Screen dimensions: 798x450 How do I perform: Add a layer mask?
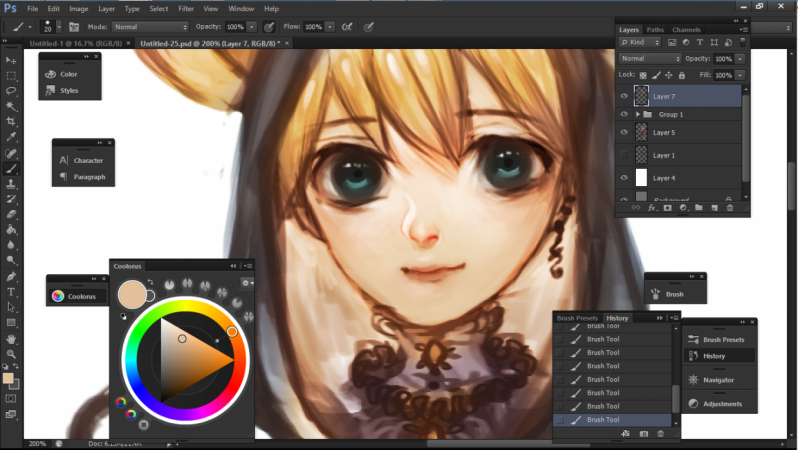coord(667,208)
